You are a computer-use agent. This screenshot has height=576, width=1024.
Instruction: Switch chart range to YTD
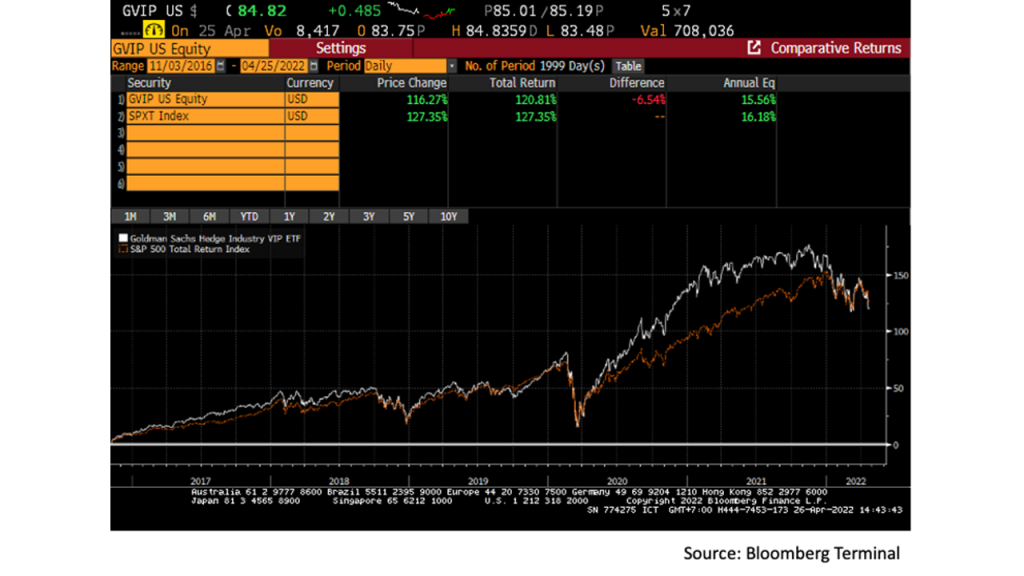[249, 216]
